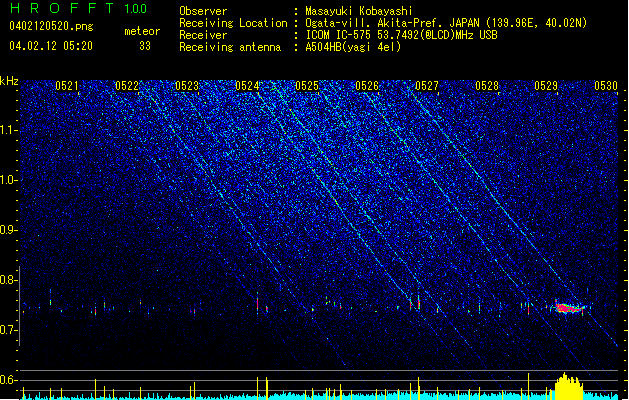Click the 0529 time marker
The height and width of the screenshot is (400, 629).
(x=546, y=86)
